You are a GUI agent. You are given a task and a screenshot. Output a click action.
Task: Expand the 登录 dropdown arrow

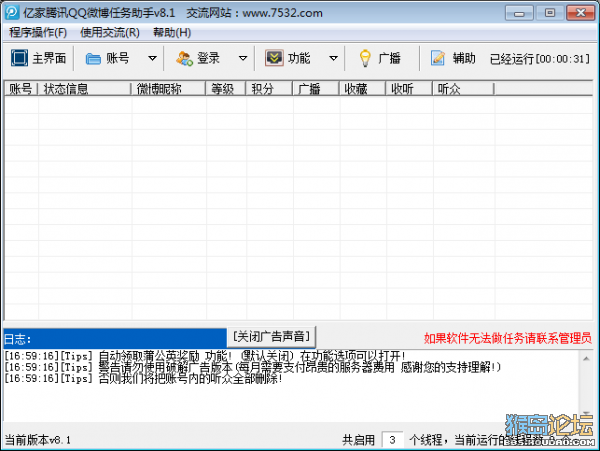coord(243,59)
